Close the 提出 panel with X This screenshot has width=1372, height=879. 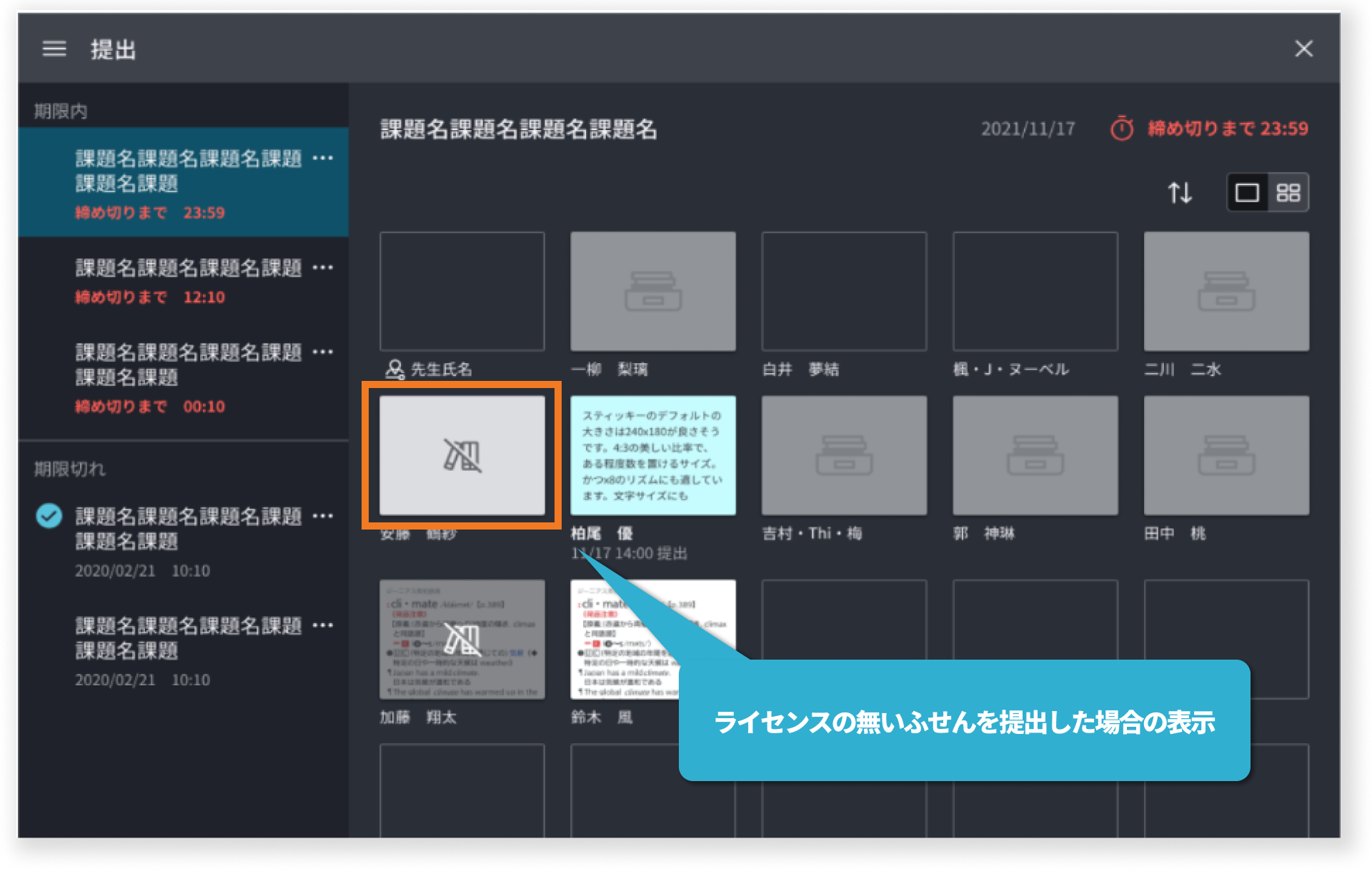[x=1303, y=49]
